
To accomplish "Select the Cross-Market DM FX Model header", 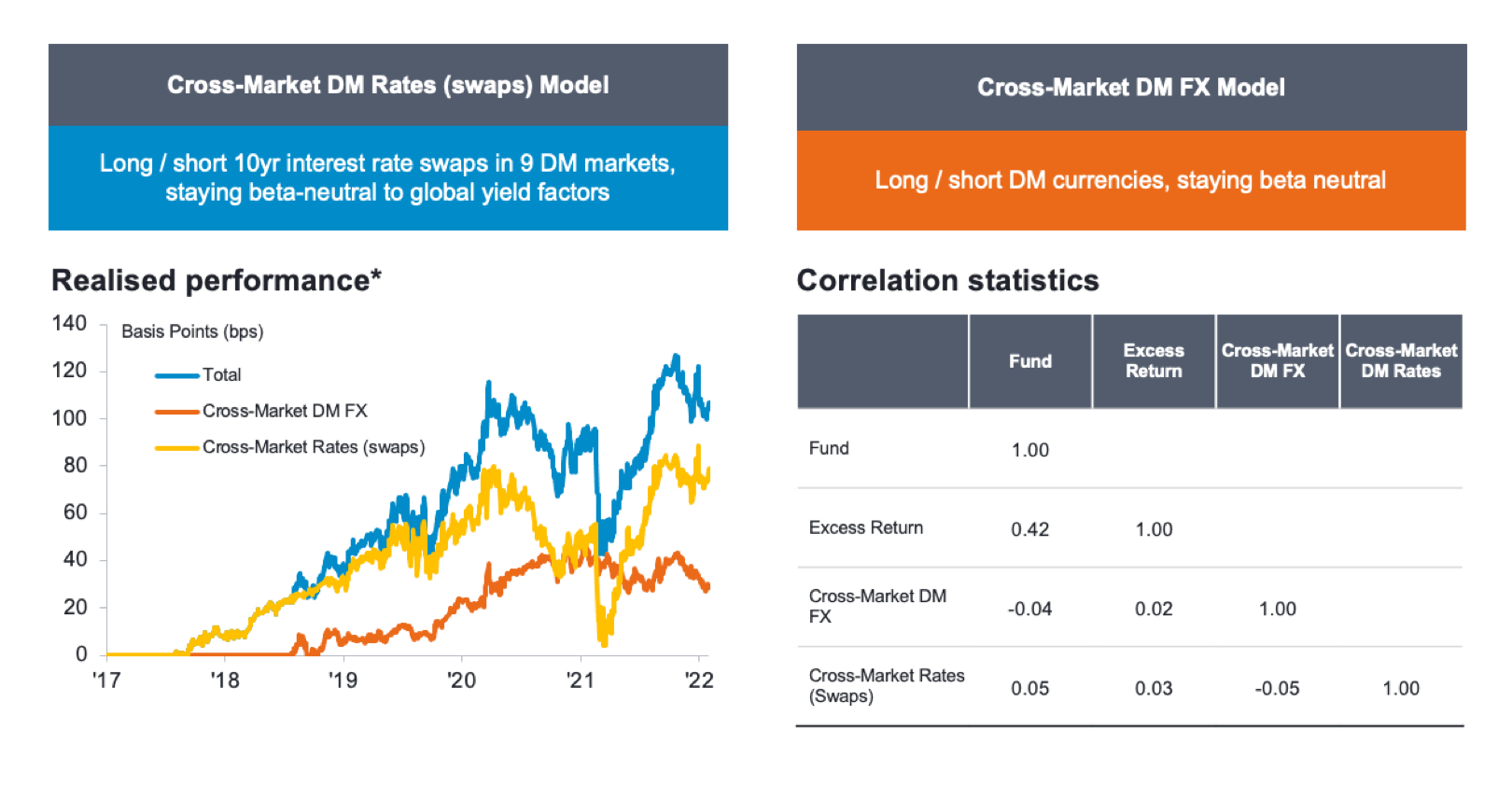I will [x=1131, y=87].
